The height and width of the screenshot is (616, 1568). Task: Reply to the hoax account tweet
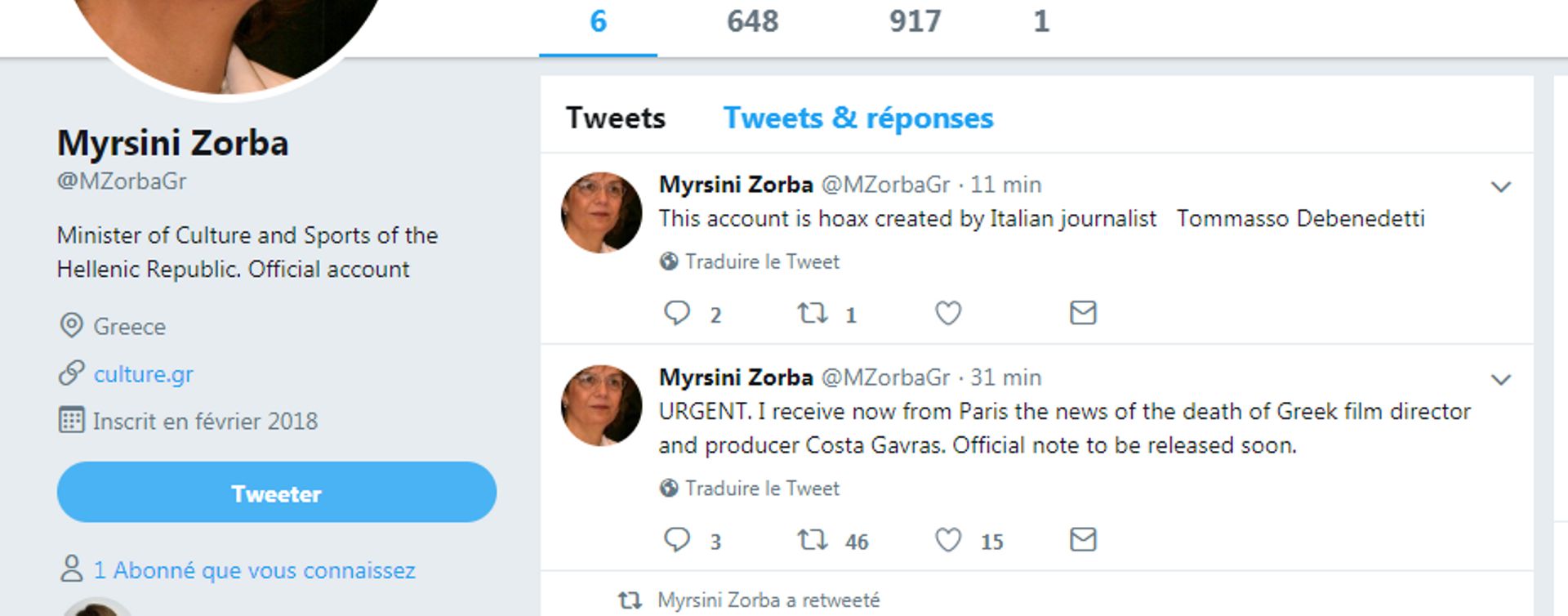(677, 313)
